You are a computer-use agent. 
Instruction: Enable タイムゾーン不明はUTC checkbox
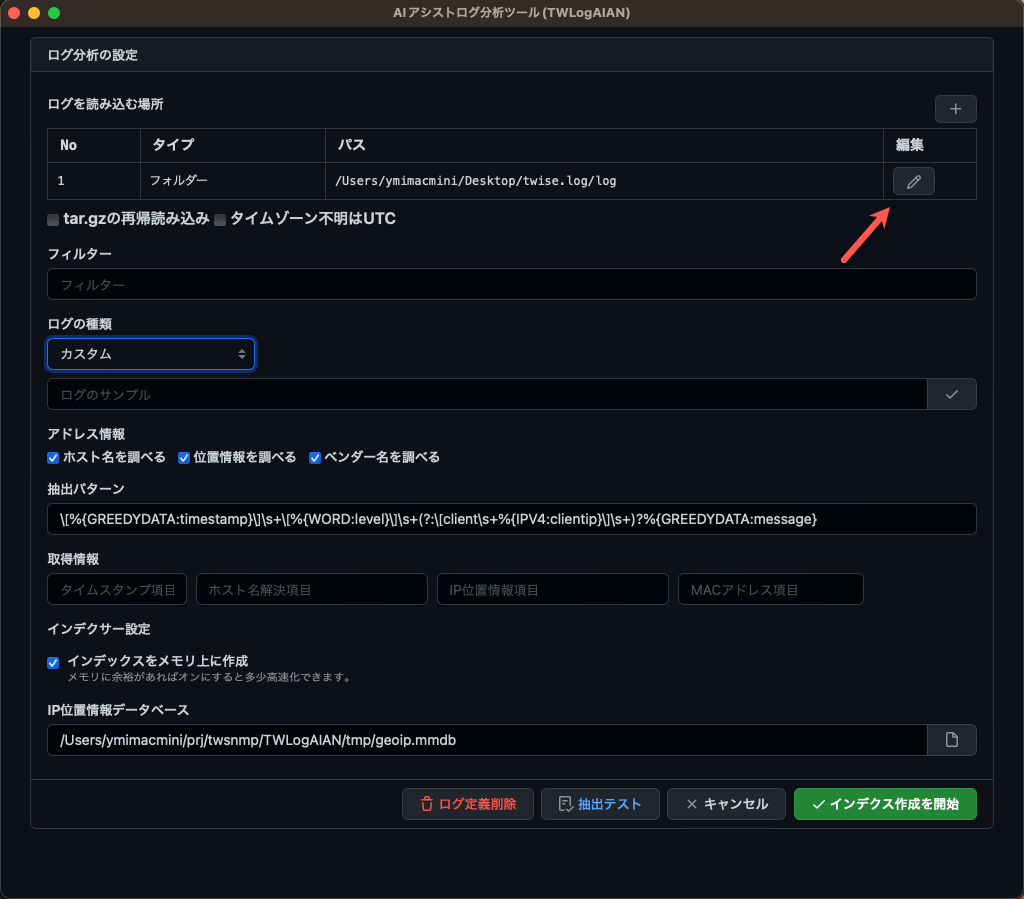coord(220,219)
